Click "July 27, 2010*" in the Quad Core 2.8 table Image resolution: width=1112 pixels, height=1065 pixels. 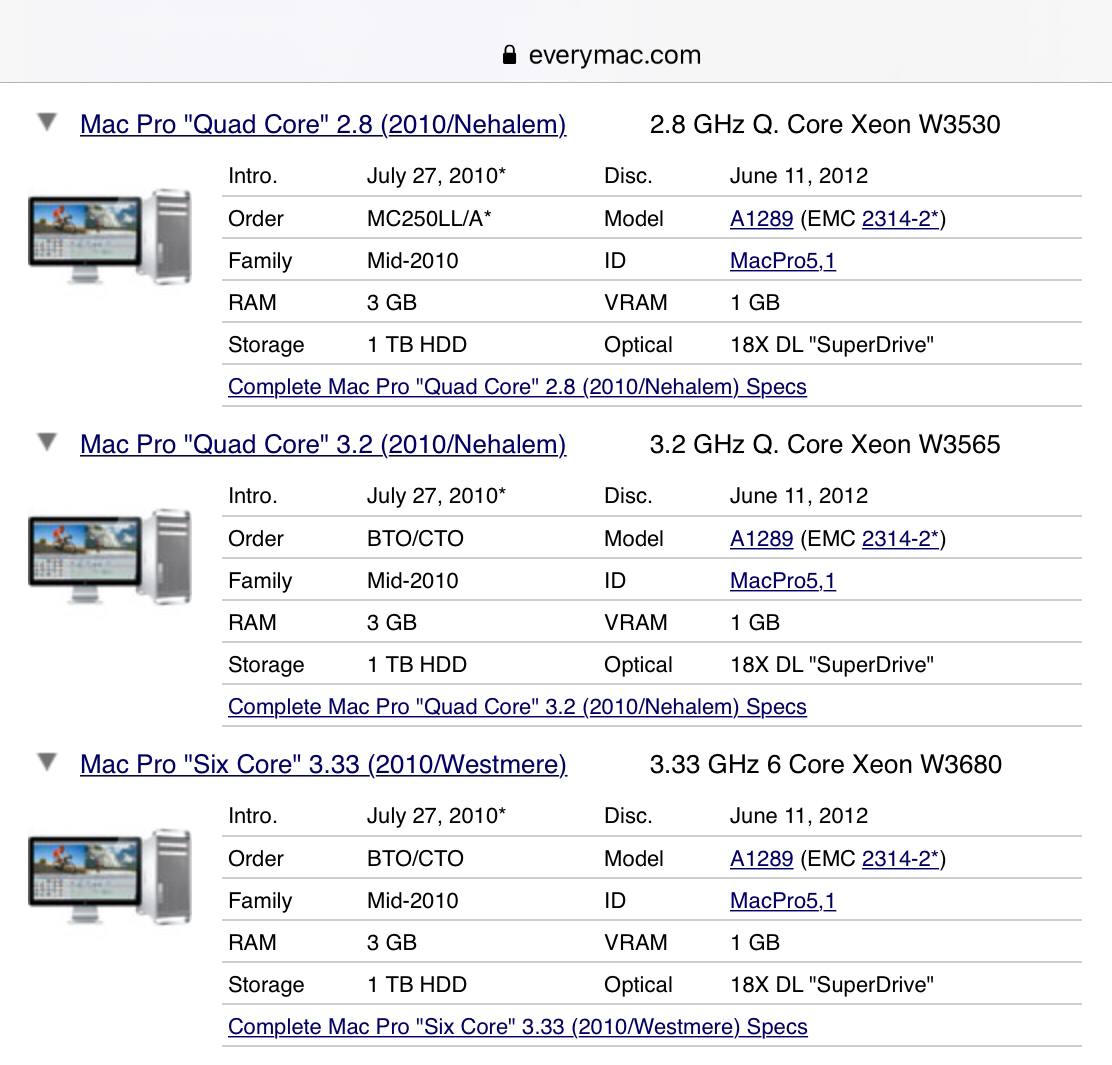coord(436,176)
